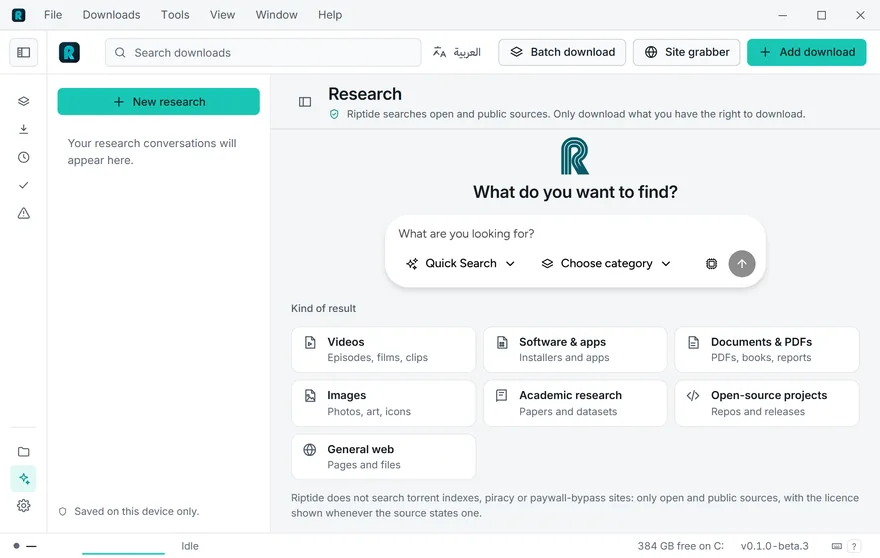Select the Videos card title text

click(346, 342)
